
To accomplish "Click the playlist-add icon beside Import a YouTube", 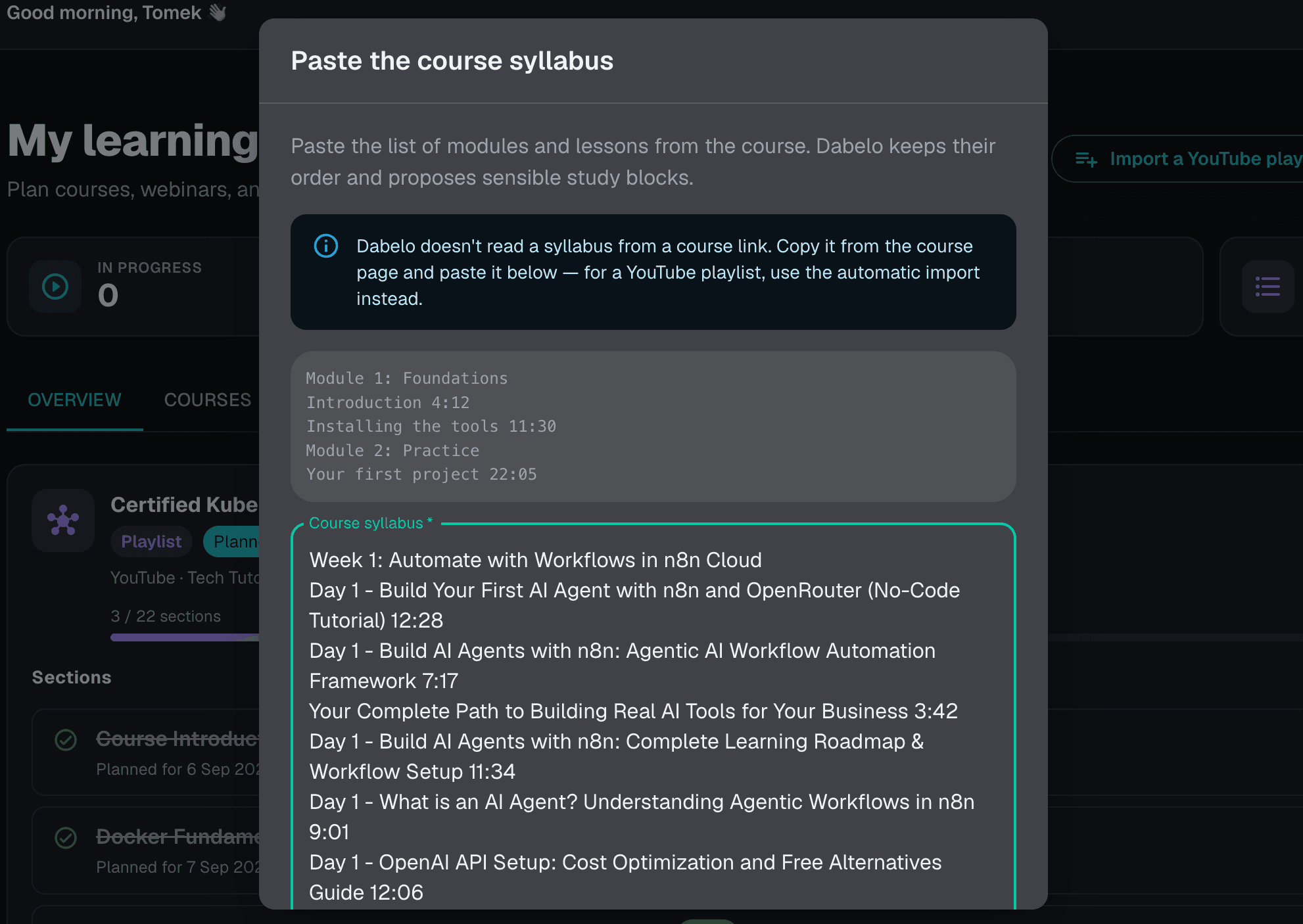I will (1086, 159).
